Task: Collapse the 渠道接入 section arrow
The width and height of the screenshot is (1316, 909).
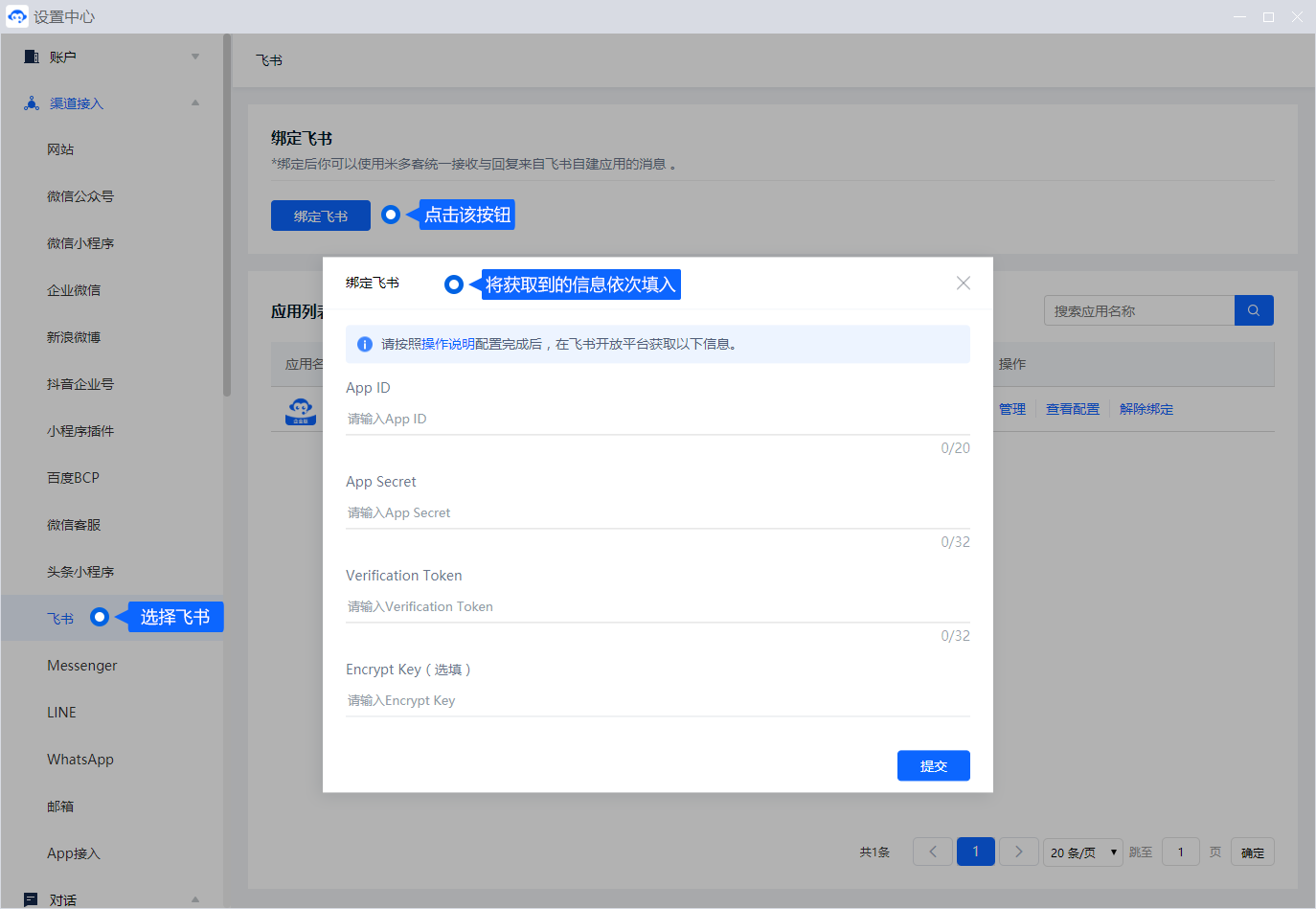Action: coord(195,103)
